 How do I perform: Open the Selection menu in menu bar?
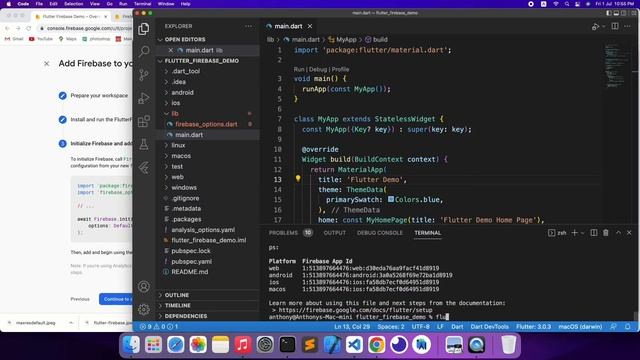73,4
